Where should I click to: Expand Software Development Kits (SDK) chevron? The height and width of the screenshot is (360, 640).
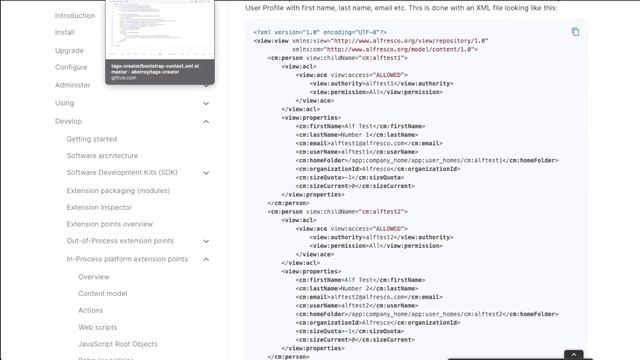coord(206,173)
